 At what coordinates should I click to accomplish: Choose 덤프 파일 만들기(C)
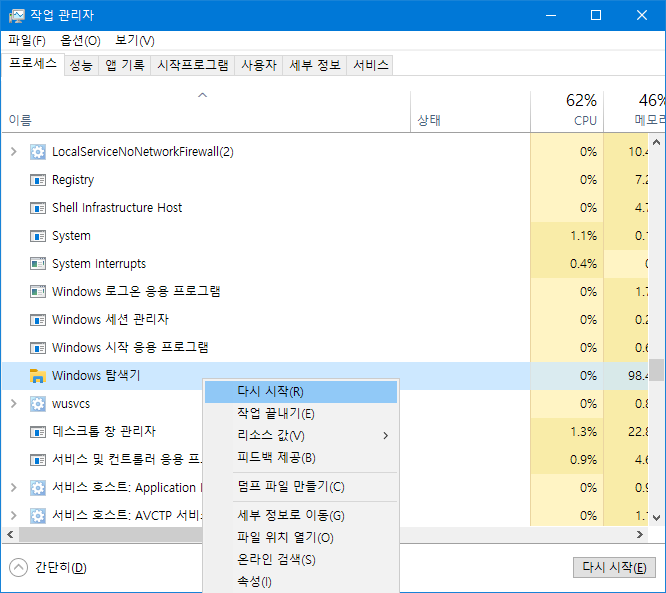click(x=301, y=487)
